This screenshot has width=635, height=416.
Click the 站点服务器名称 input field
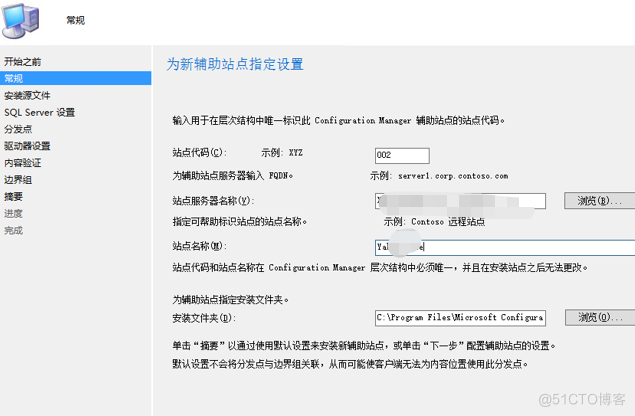coord(460,201)
